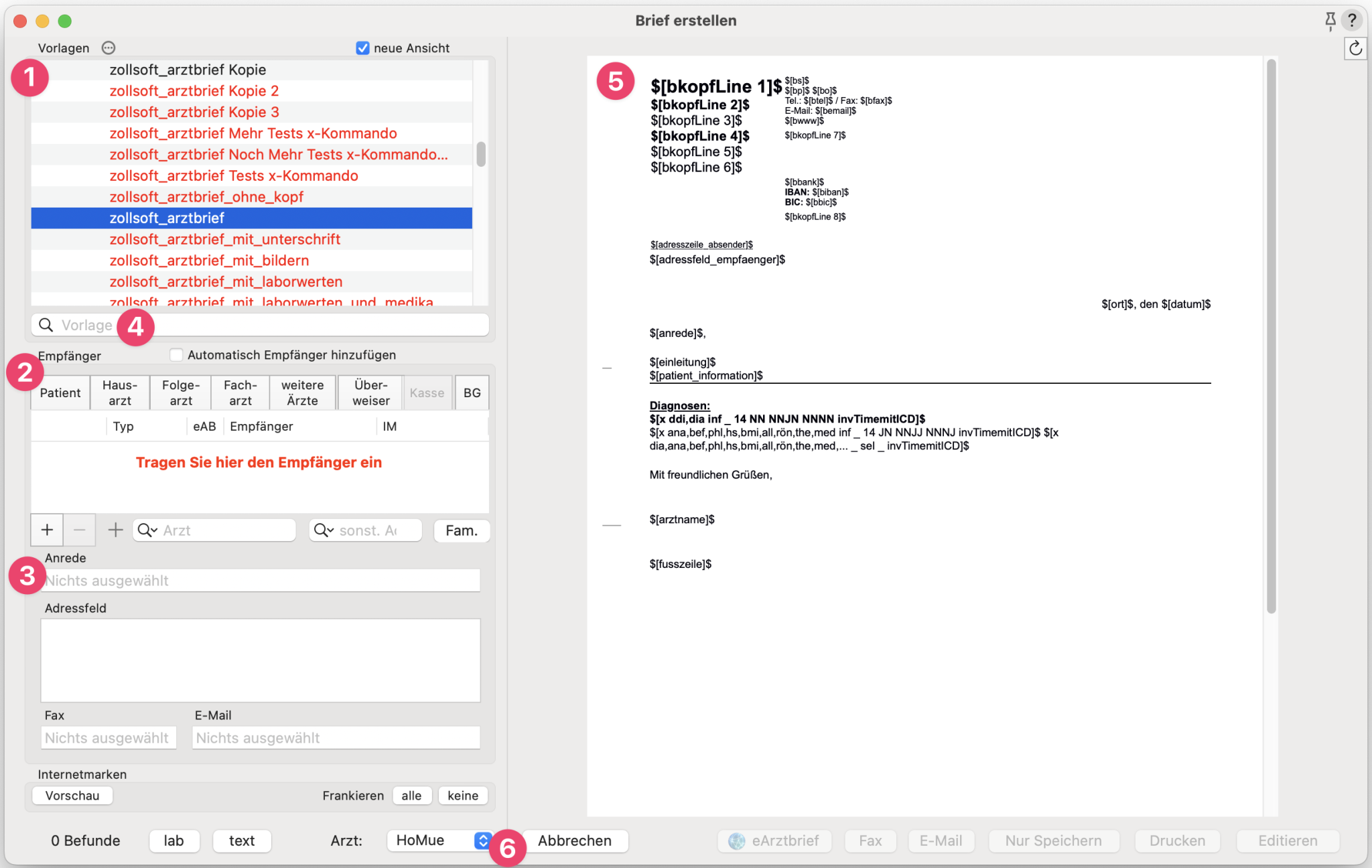Click the Vorlage search magnifier icon
This screenshot has height=868, width=1372.
click(x=46, y=325)
